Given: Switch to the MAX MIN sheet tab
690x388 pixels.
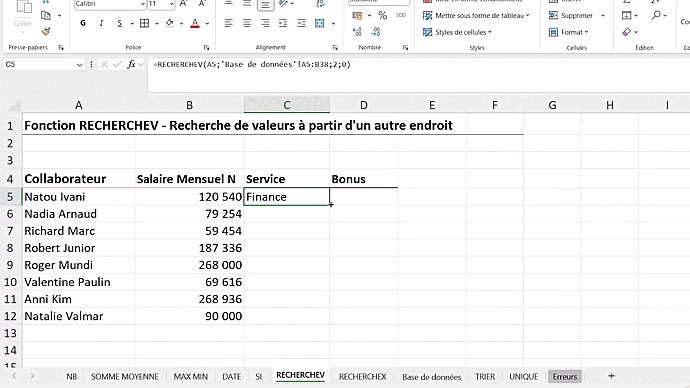Looking at the screenshot, I should 191,377.
